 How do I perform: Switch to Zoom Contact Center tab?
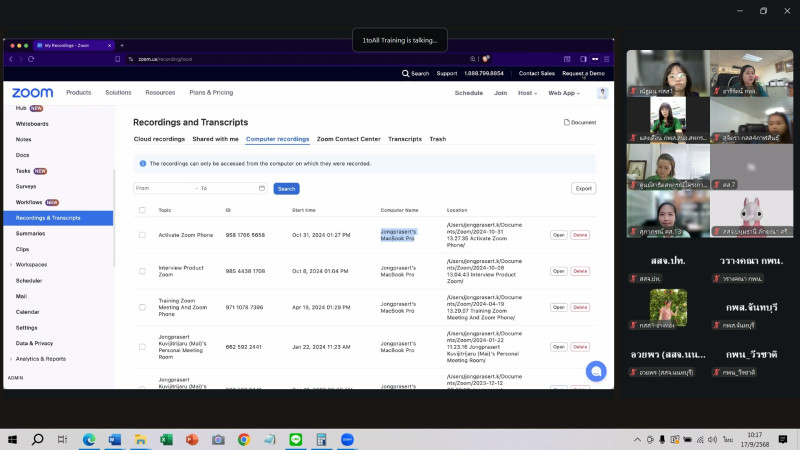coord(348,139)
